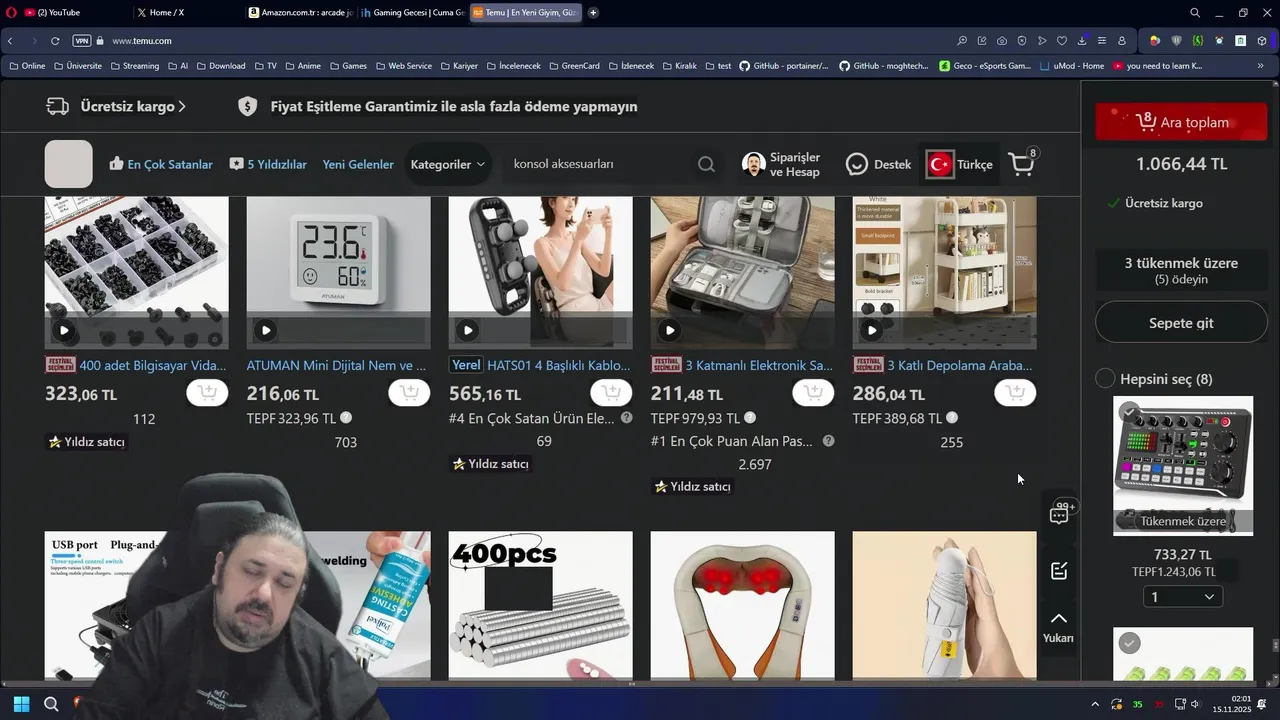
Task: Open the neck massager product image
Action: point(742,606)
